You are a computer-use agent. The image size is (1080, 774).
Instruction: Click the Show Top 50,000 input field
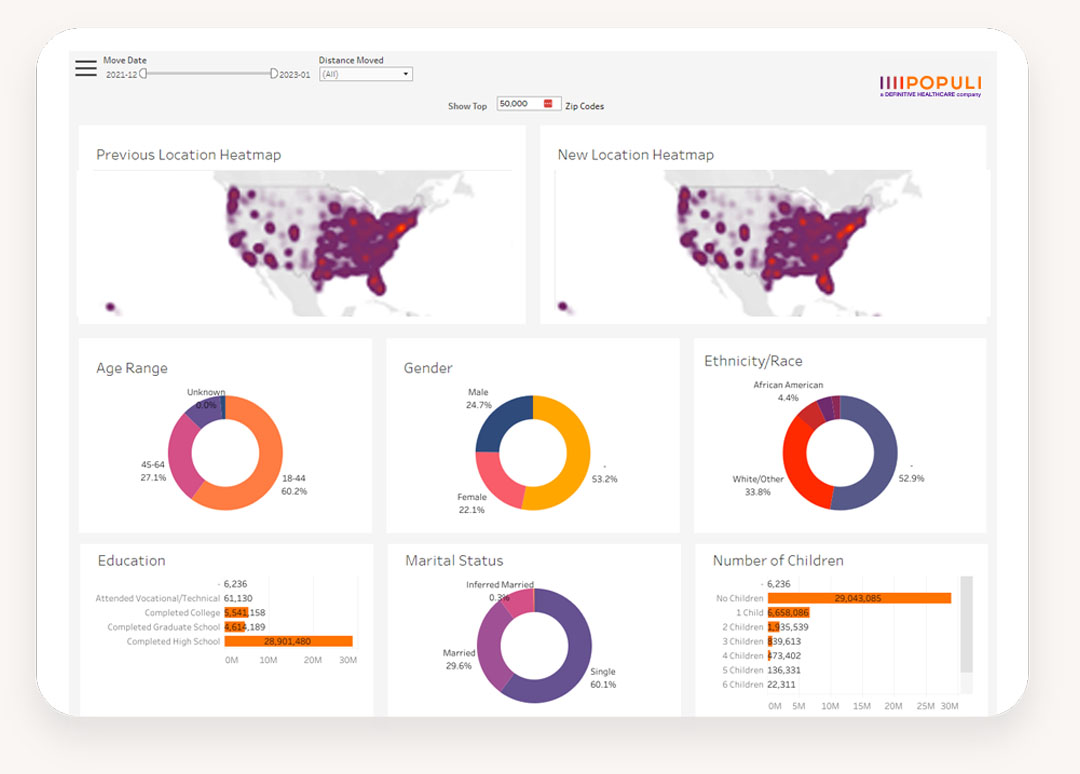click(x=528, y=103)
